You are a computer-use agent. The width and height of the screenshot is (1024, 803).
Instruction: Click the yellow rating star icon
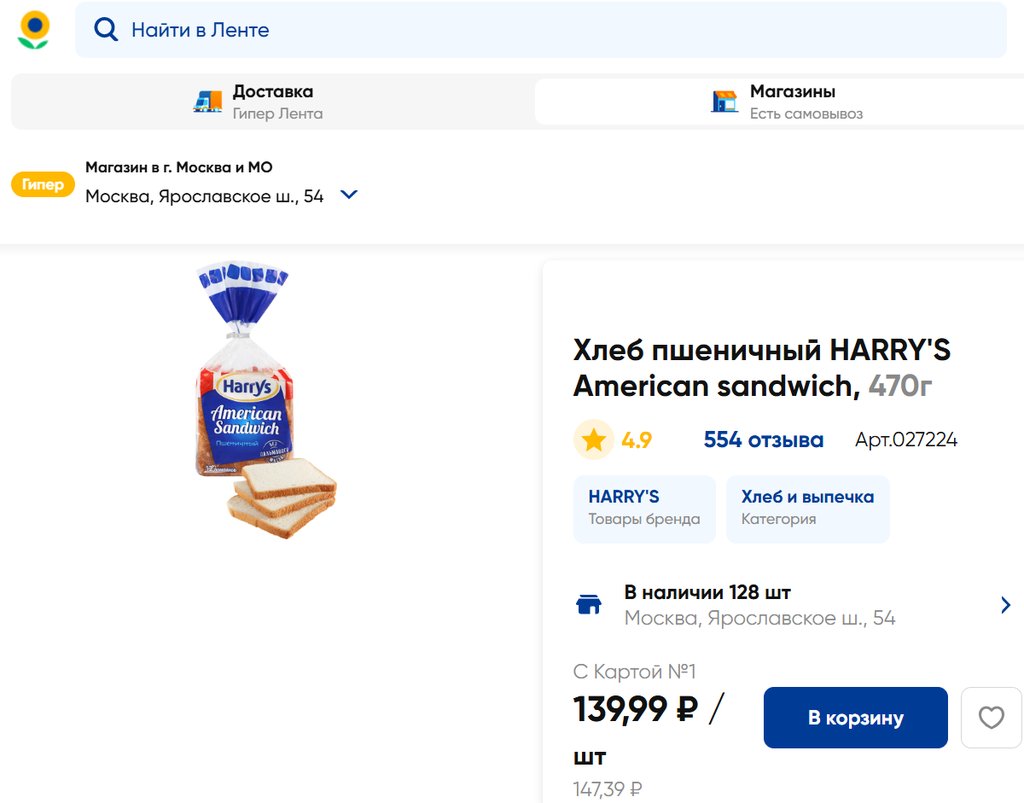[594, 440]
